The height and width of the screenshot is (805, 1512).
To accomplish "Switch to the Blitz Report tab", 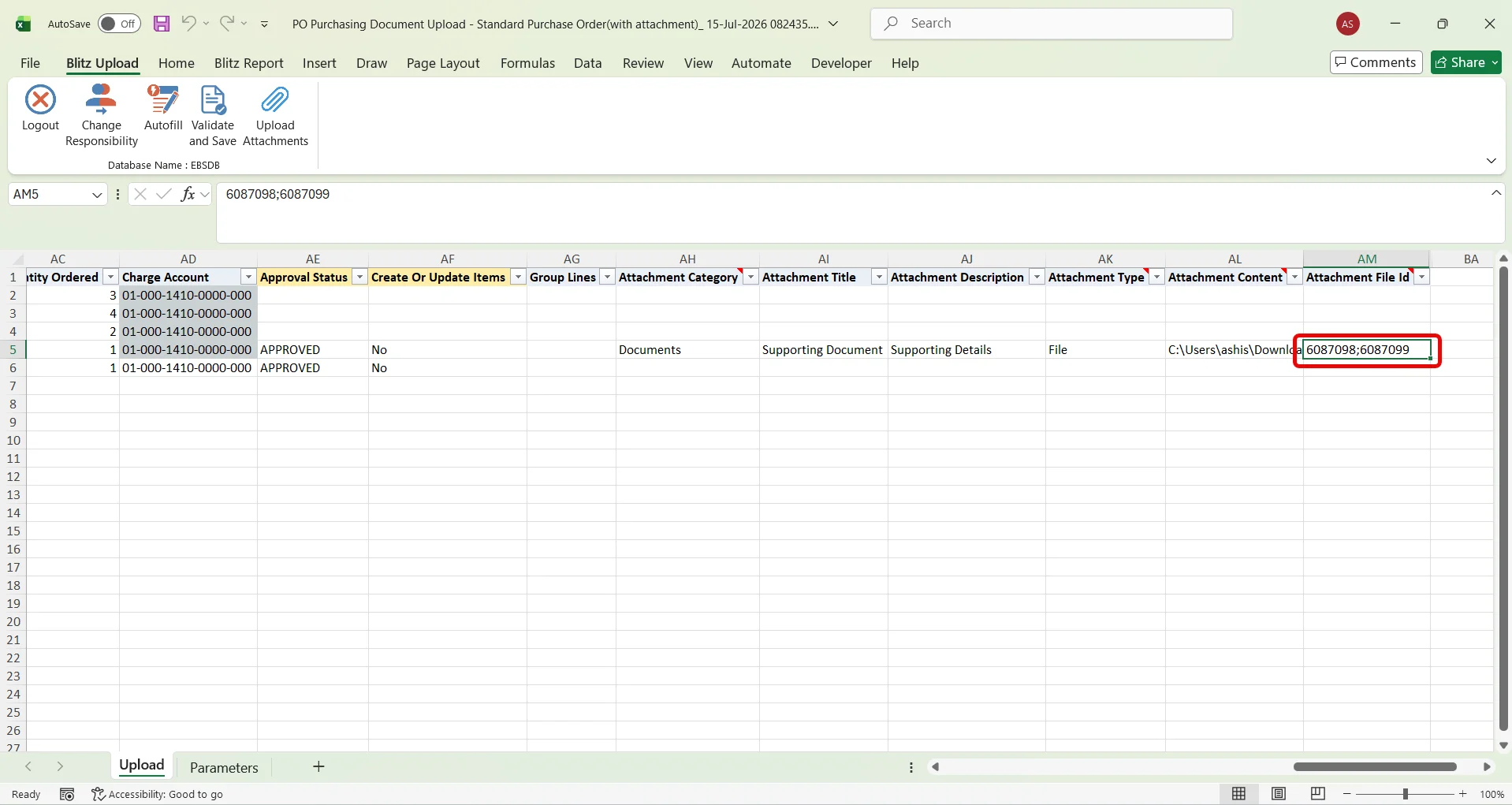I will tap(249, 63).
